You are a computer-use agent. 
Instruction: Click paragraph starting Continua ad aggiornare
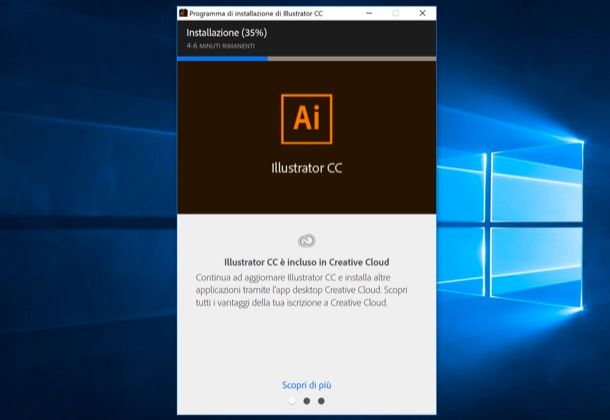[301, 290]
